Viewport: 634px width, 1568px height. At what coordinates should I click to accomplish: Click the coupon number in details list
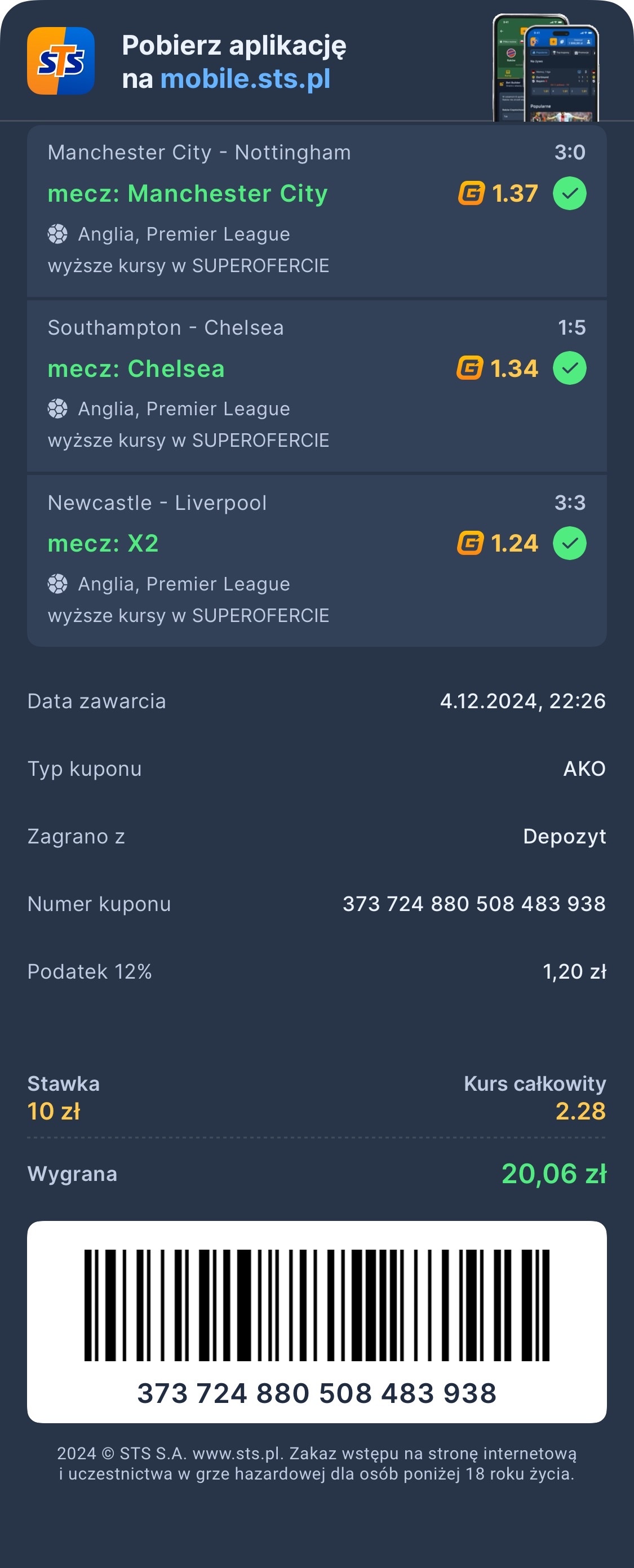click(x=474, y=904)
